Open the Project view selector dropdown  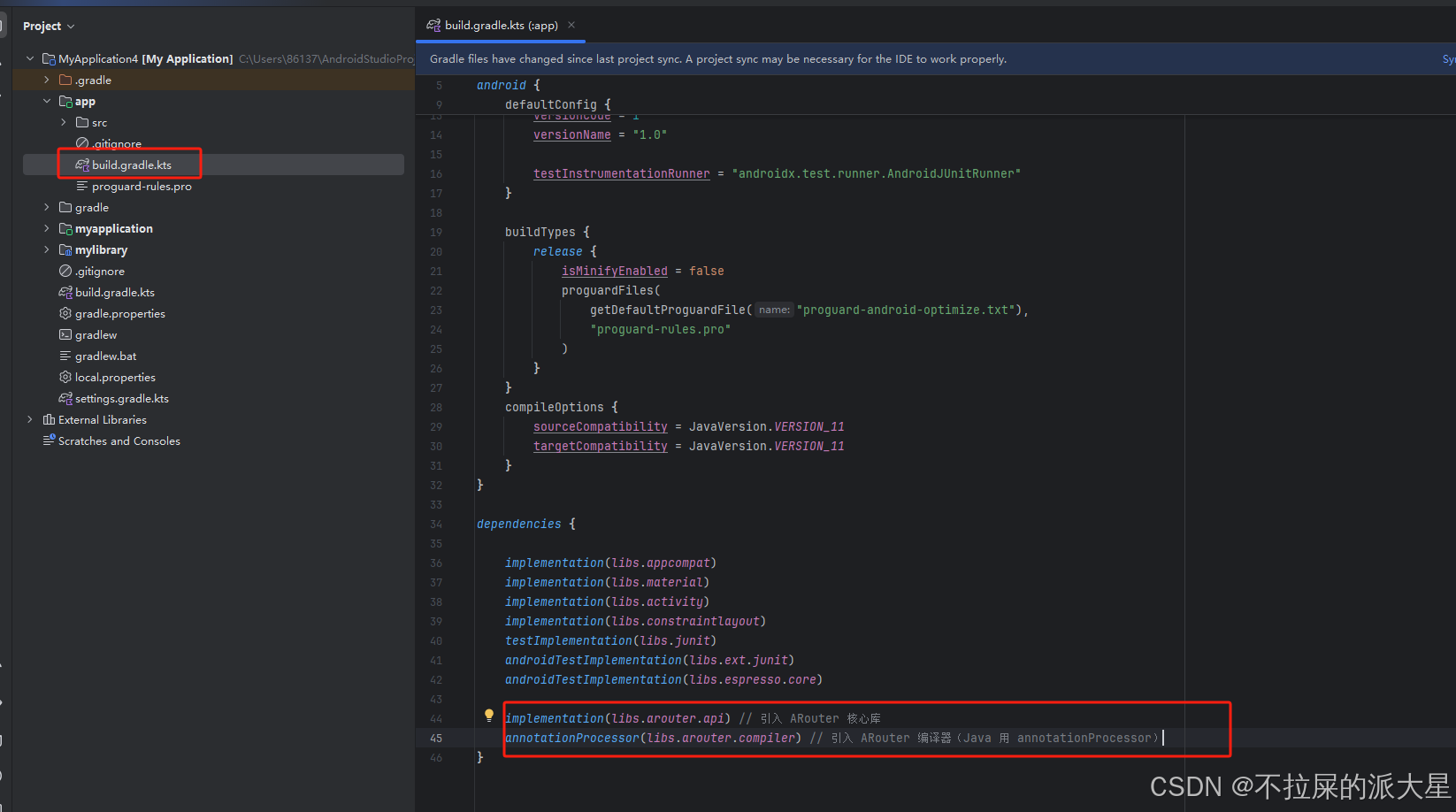coord(70,26)
